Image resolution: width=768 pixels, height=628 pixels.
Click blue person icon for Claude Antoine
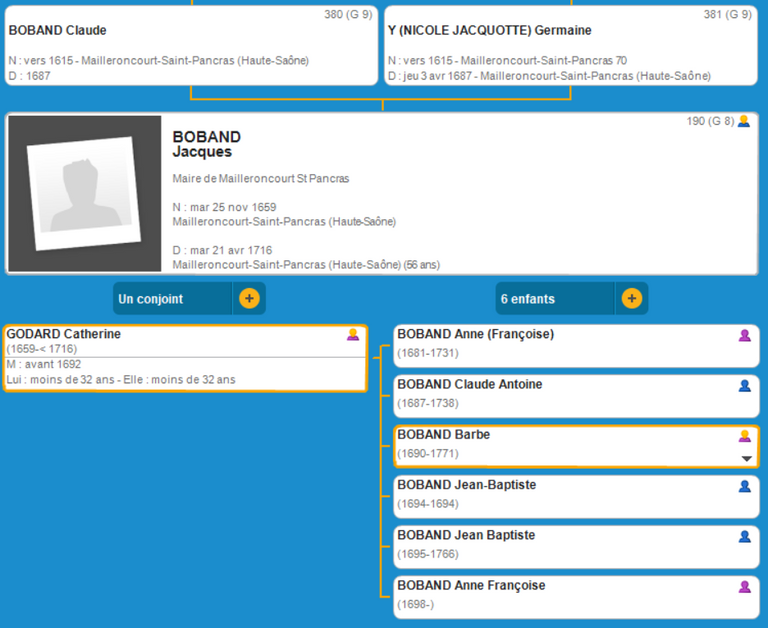[744, 385]
